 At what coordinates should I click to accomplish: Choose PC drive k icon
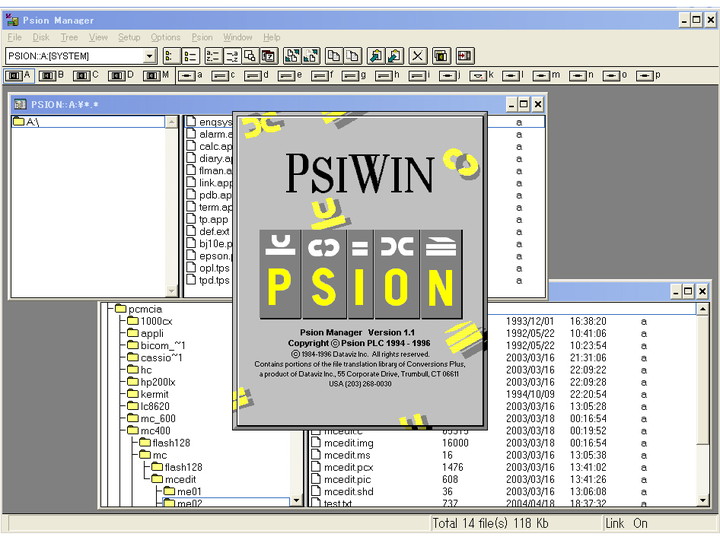[481, 75]
